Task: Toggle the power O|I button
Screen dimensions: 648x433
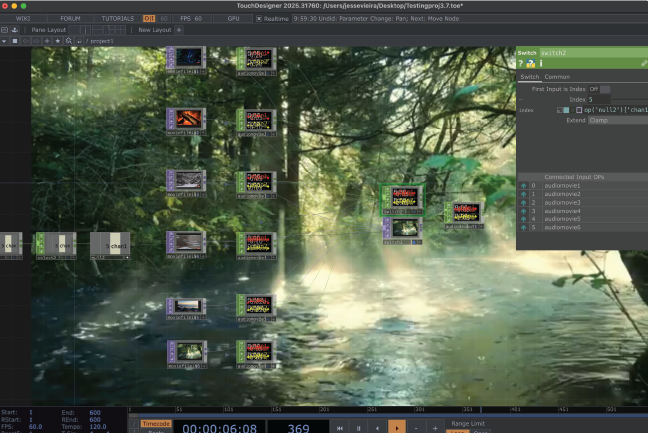Action: (149, 19)
